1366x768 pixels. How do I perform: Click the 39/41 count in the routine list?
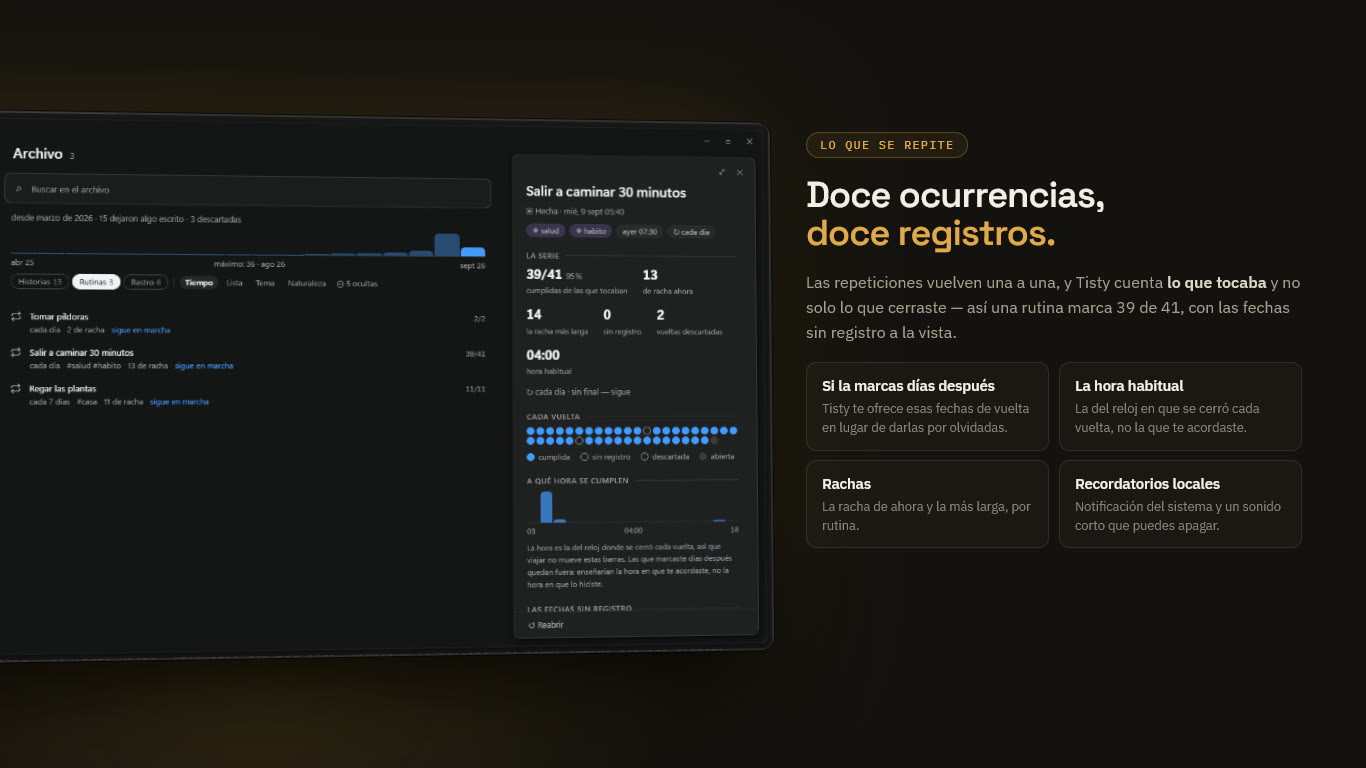click(475, 354)
